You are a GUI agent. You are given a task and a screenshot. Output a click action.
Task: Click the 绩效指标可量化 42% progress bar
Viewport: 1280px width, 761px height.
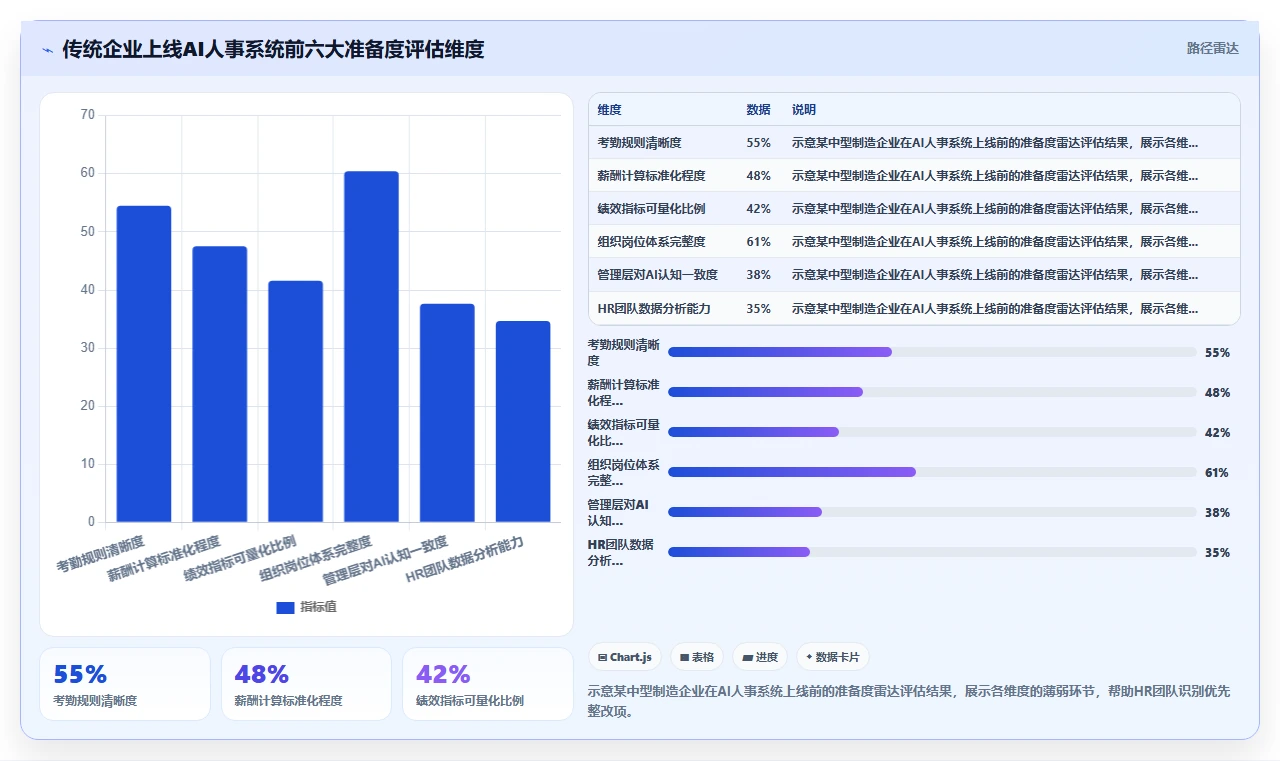[x=932, y=432]
